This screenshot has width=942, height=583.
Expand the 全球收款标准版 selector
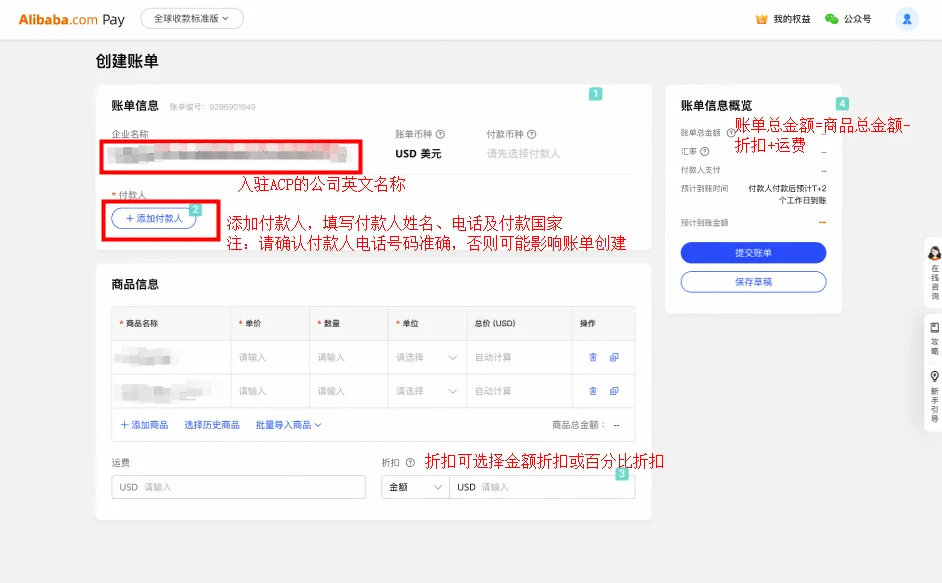[x=191, y=18]
